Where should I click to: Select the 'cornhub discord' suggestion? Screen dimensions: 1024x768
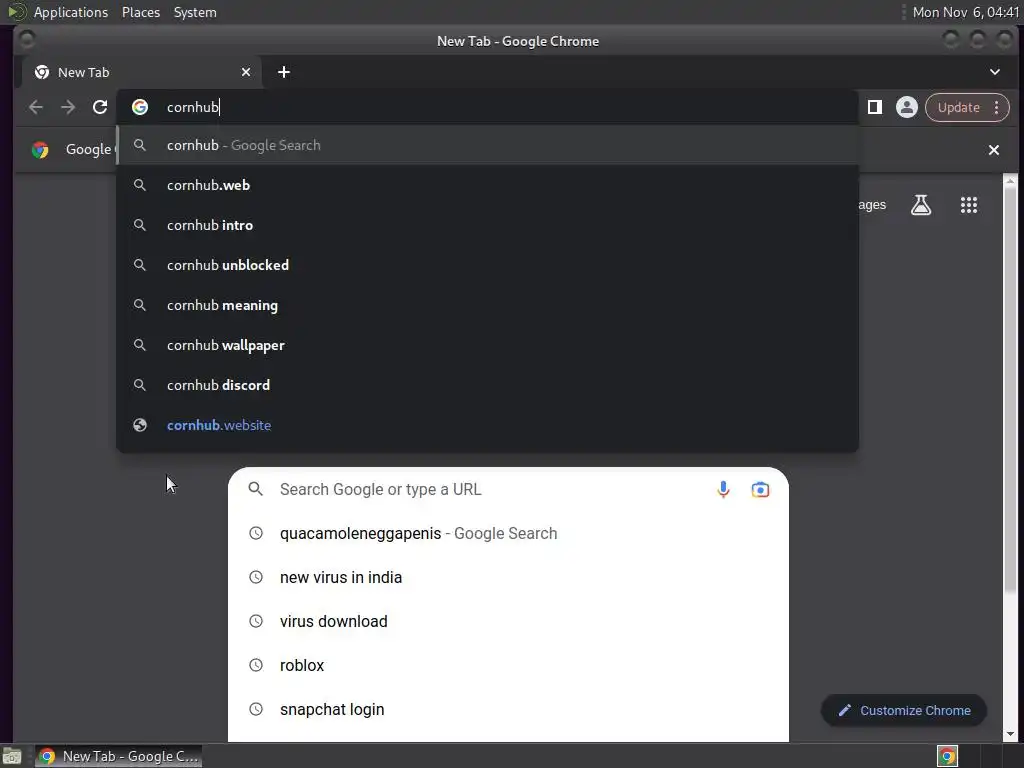[487, 385]
